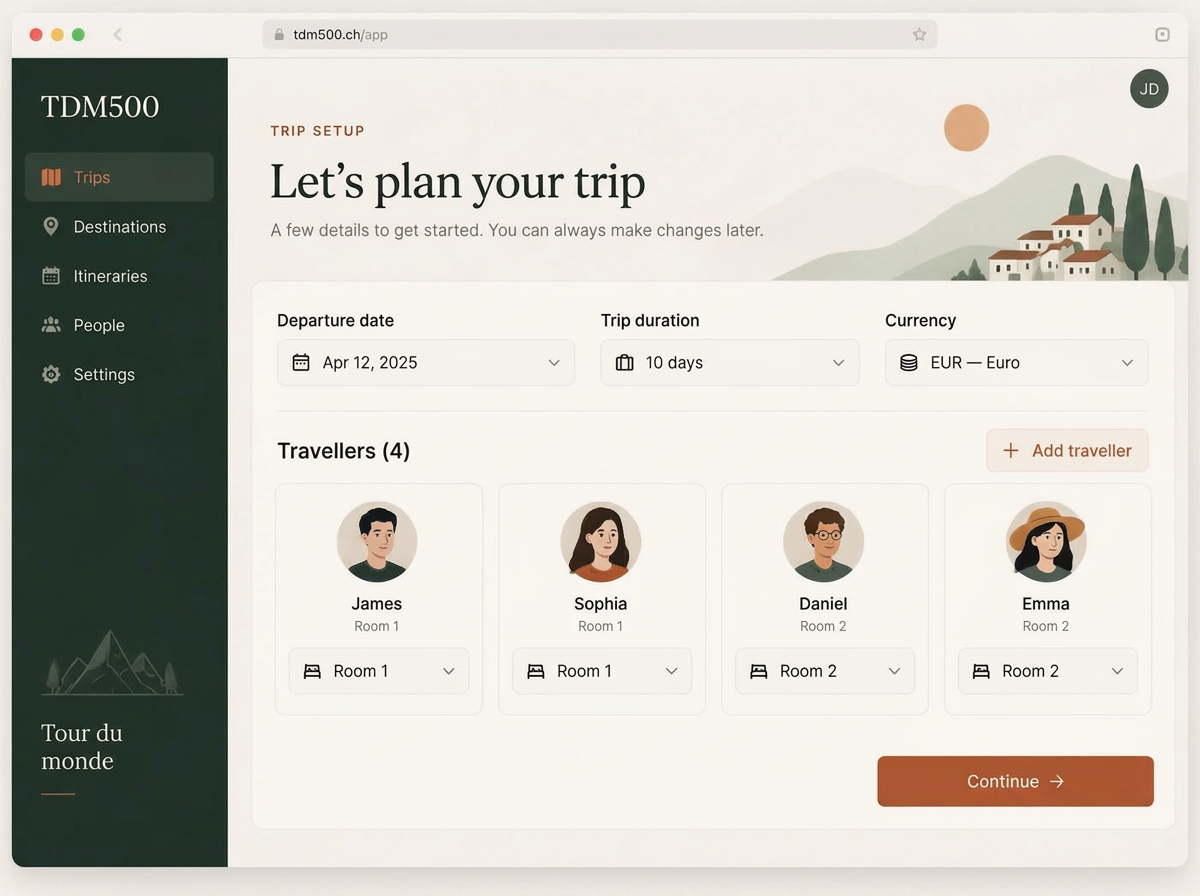This screenshot has height=896, width=1200.
Task: Click the People group icon
Action: [51, 325]
